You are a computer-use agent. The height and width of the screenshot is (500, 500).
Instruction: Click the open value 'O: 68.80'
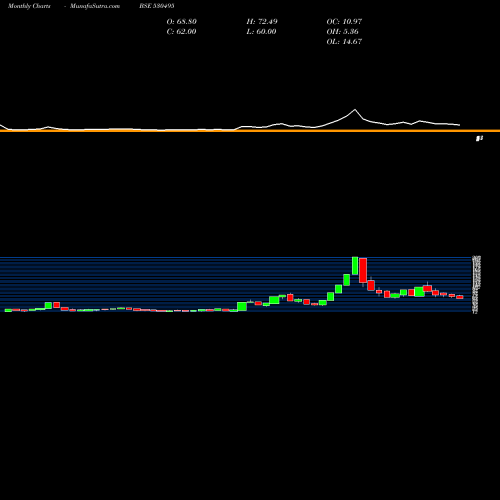coord(181,22)
